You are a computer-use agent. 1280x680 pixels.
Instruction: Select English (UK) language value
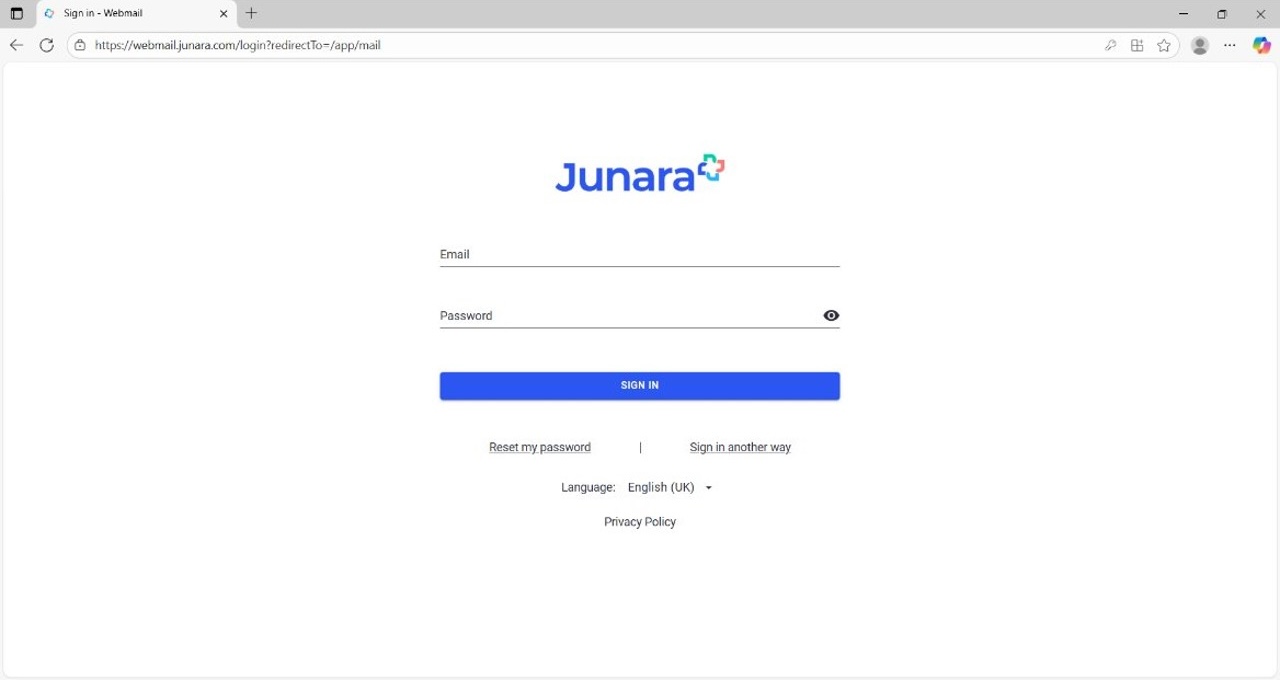pos(661,488)
